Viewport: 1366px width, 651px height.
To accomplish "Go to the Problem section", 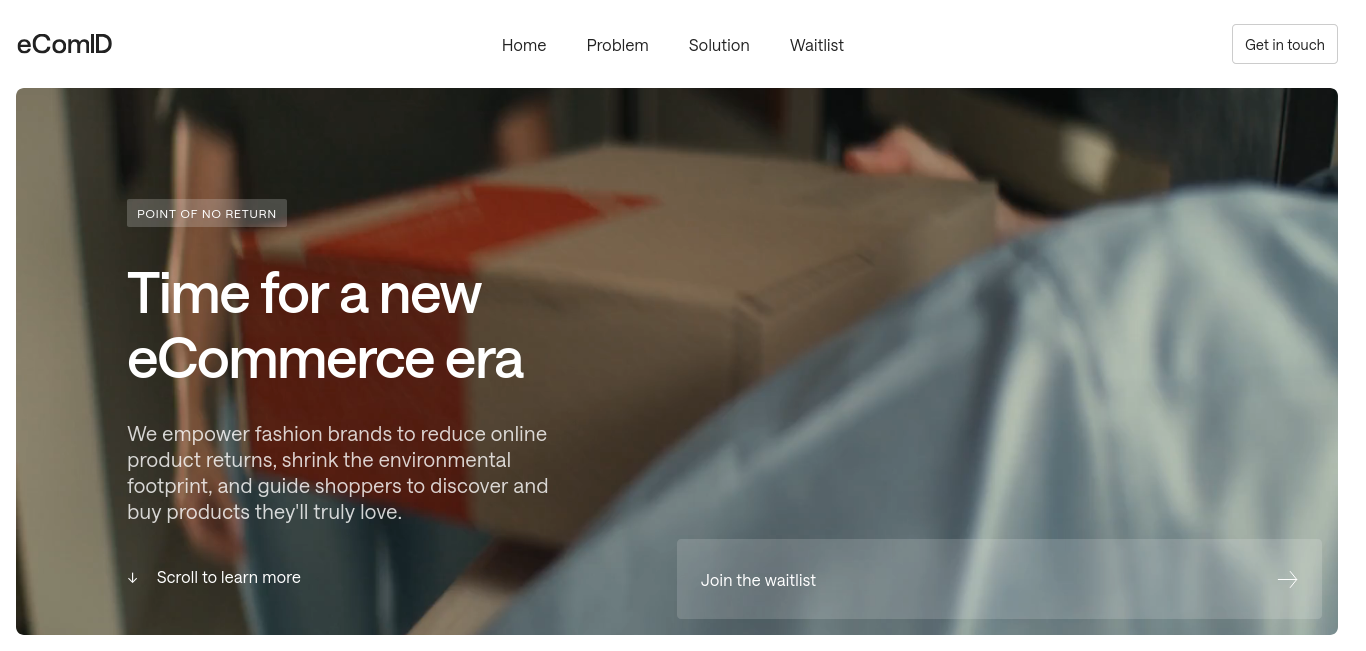I will pyautogui.click(x=618, y=45).
